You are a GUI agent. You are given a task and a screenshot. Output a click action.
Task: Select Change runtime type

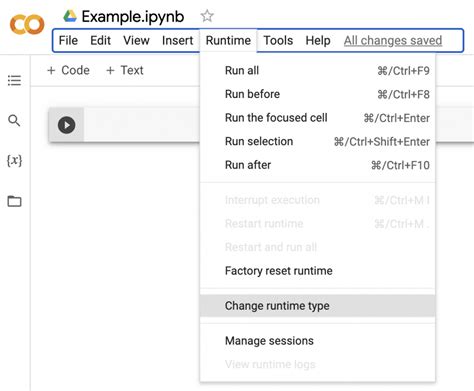317,306
